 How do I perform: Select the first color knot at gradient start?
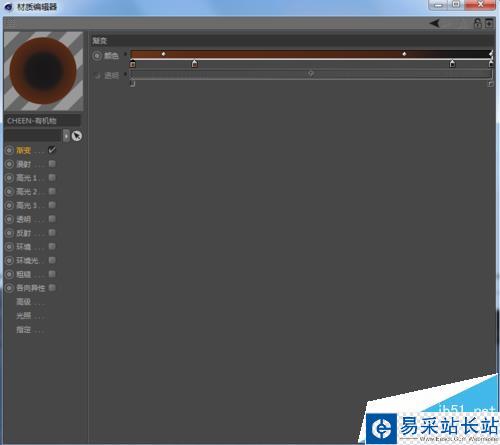coord(133,64)
